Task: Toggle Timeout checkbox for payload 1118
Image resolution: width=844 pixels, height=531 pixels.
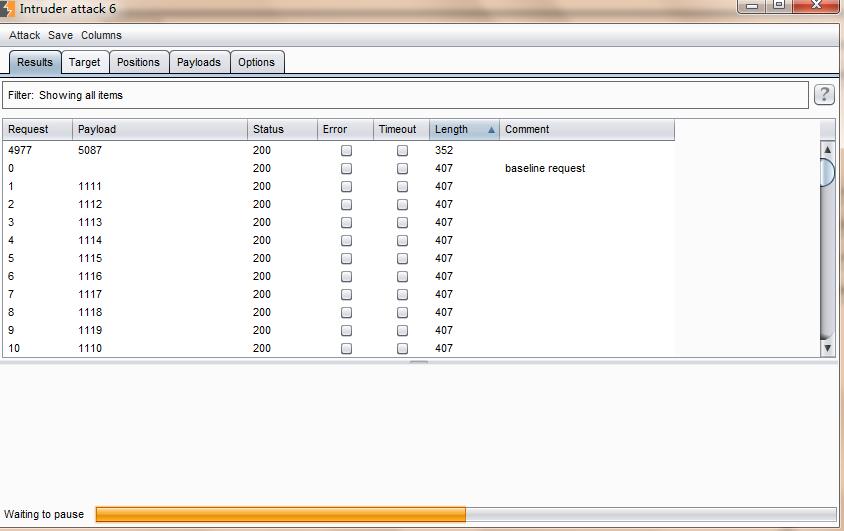Action: [x=403, y=313]
